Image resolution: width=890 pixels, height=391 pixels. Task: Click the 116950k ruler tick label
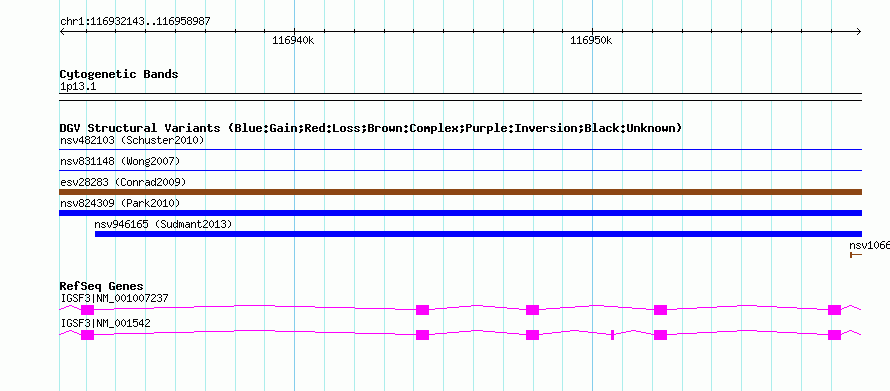591,40
